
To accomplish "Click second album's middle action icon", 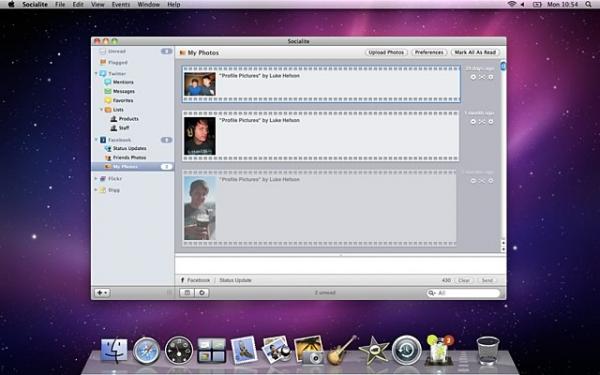I will click(x=482, y=122).
